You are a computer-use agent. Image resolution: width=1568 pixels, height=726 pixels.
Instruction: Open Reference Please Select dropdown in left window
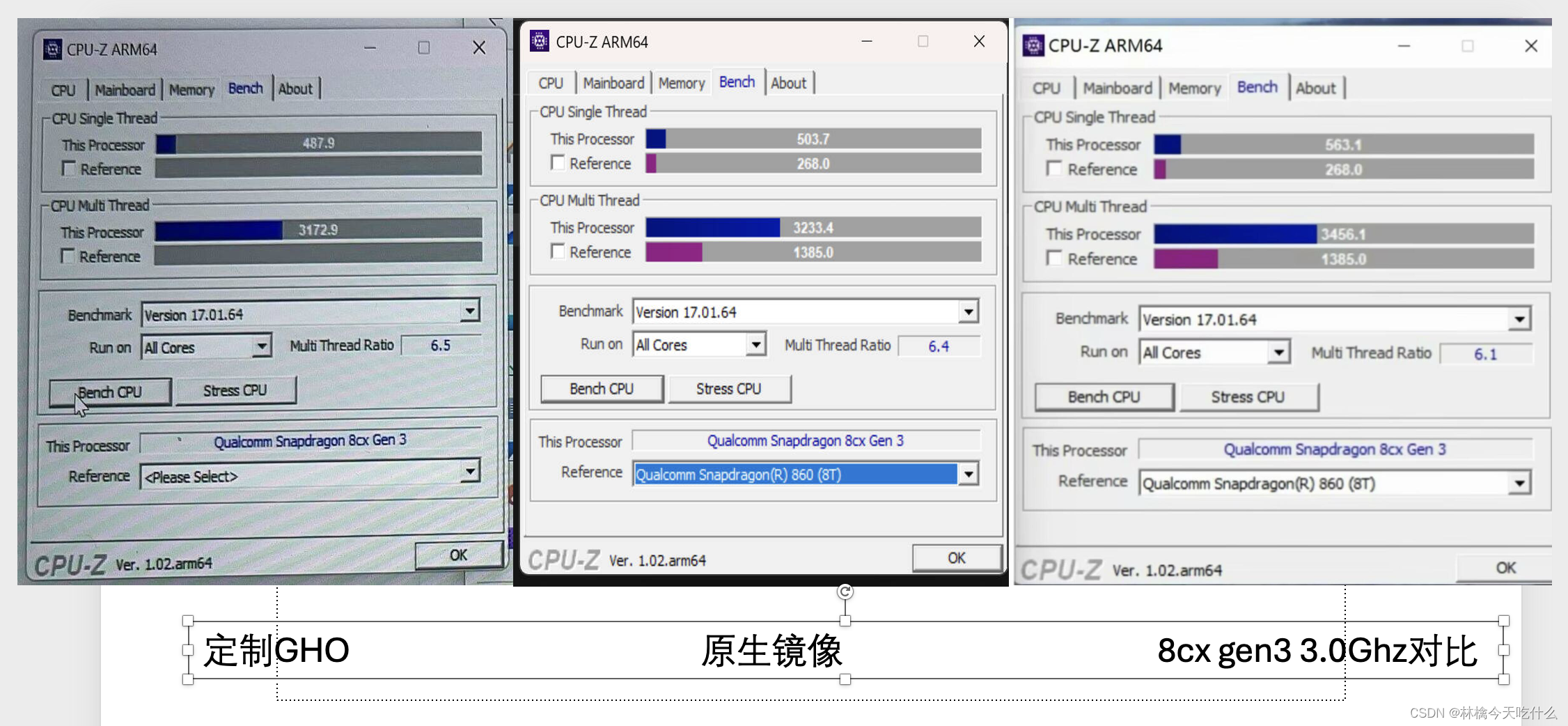471,472
